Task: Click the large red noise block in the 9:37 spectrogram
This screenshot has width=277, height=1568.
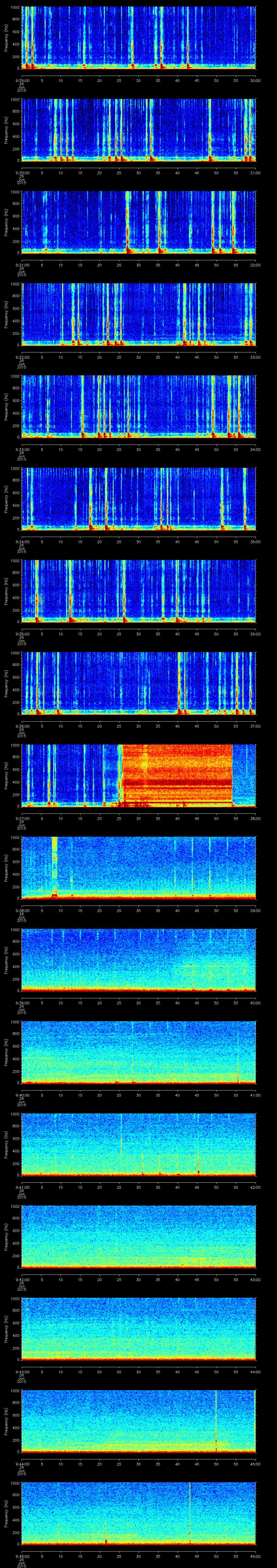Action: pos(177,774)
